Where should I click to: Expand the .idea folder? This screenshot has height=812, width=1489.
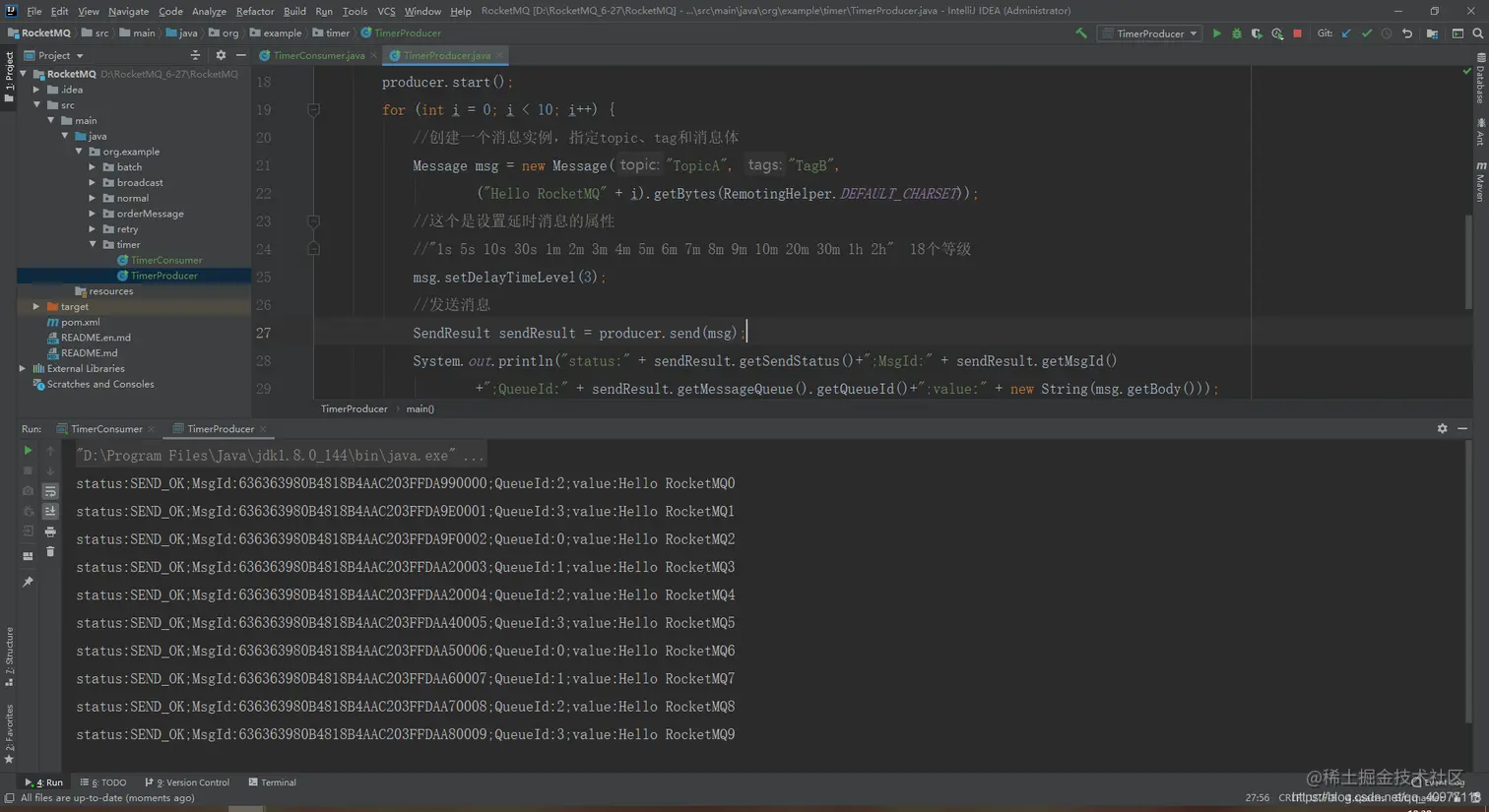36,90
